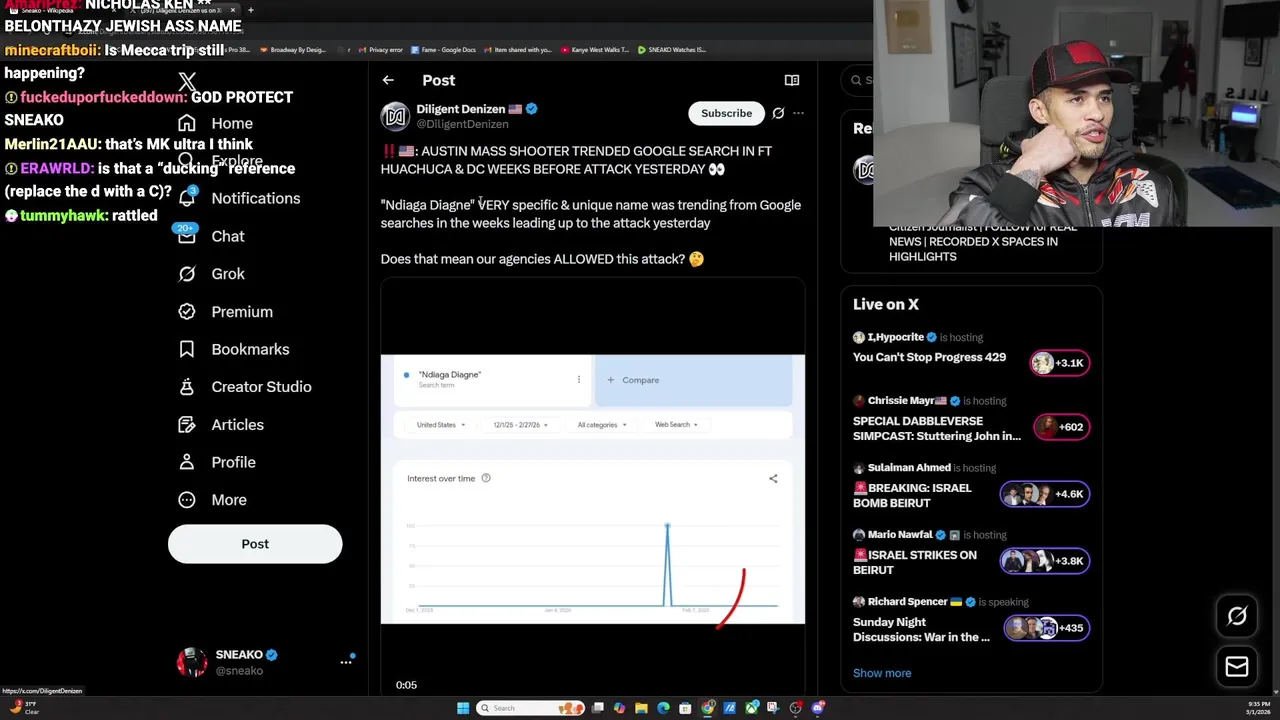Image resolution: width=1280 pixels, height=720 pixels.
Task: Join BREAKING: ISRAEL BOMB BEIRUT space
Action: 912,495
